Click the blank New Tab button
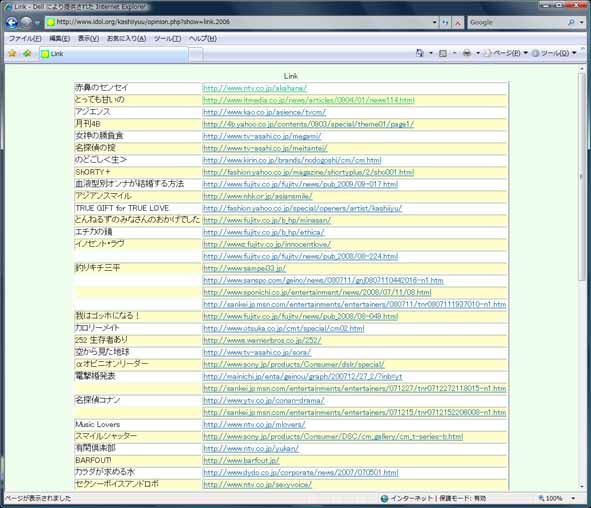 coord(196,54)
